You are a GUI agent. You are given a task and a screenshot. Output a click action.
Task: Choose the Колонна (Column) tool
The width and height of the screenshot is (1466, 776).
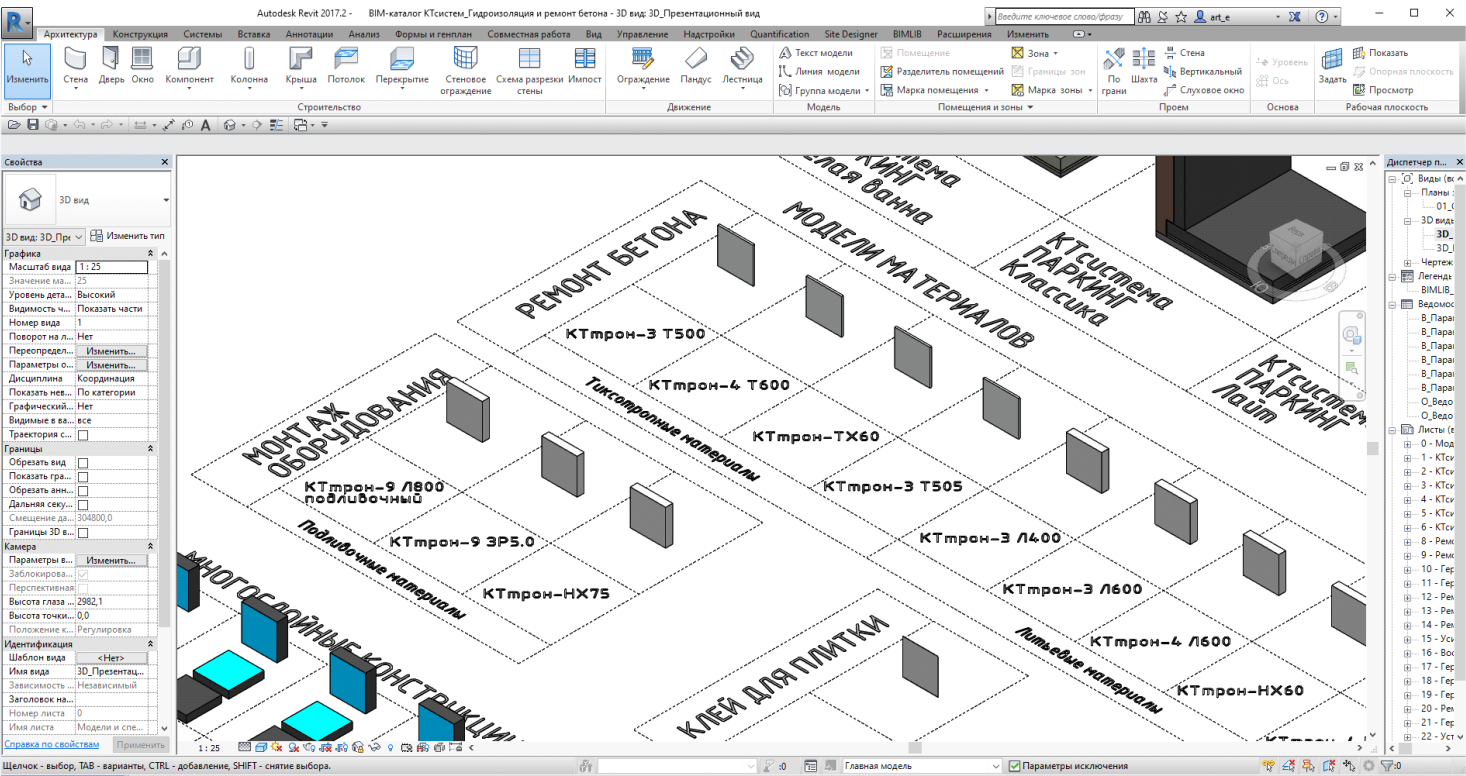(249, 66)
